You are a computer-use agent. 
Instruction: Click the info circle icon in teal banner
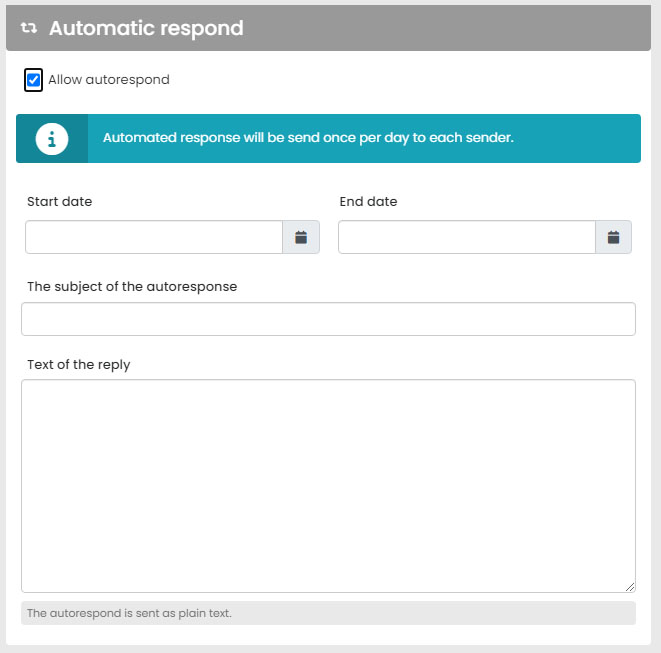(52, 138)
